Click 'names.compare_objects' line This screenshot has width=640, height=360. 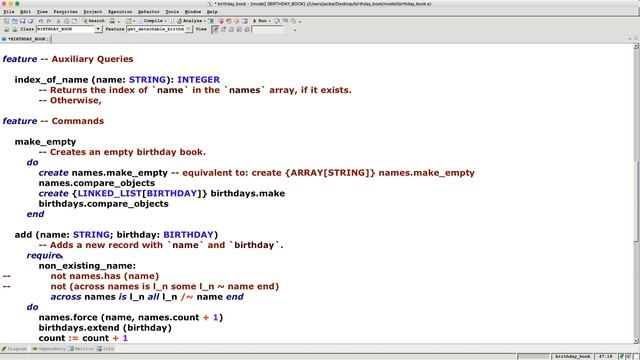[97, 183]
